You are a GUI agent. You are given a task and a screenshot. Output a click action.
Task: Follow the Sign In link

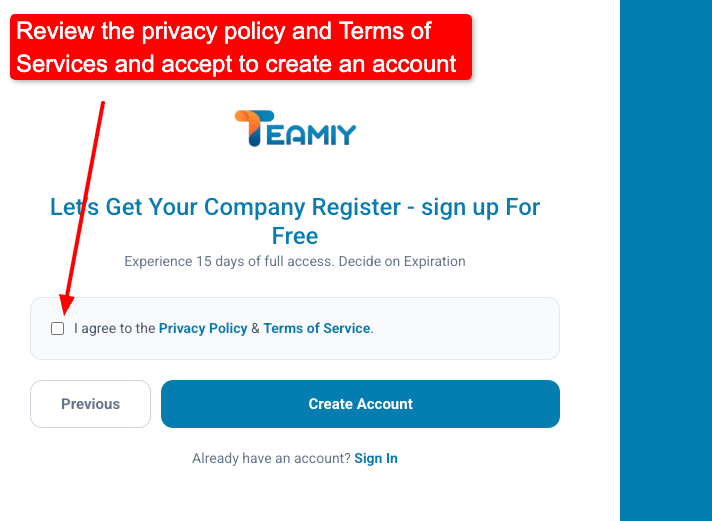(376, 458)
